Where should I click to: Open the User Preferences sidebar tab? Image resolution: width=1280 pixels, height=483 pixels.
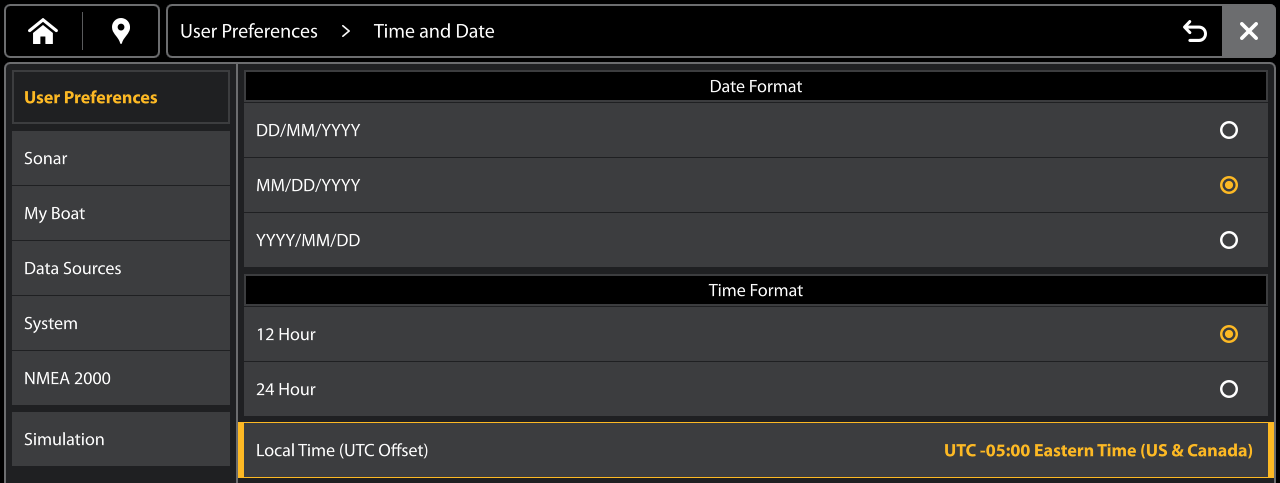[x=121, y=97]
